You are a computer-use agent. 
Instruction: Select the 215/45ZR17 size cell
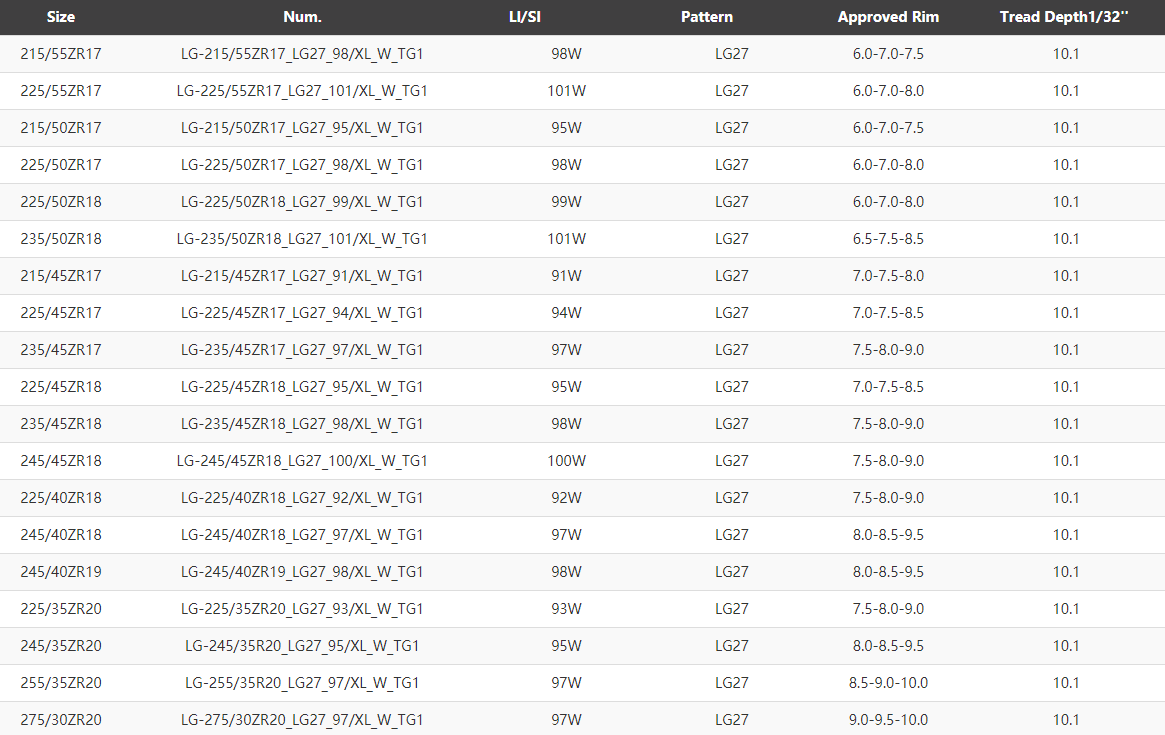point(61,276)
